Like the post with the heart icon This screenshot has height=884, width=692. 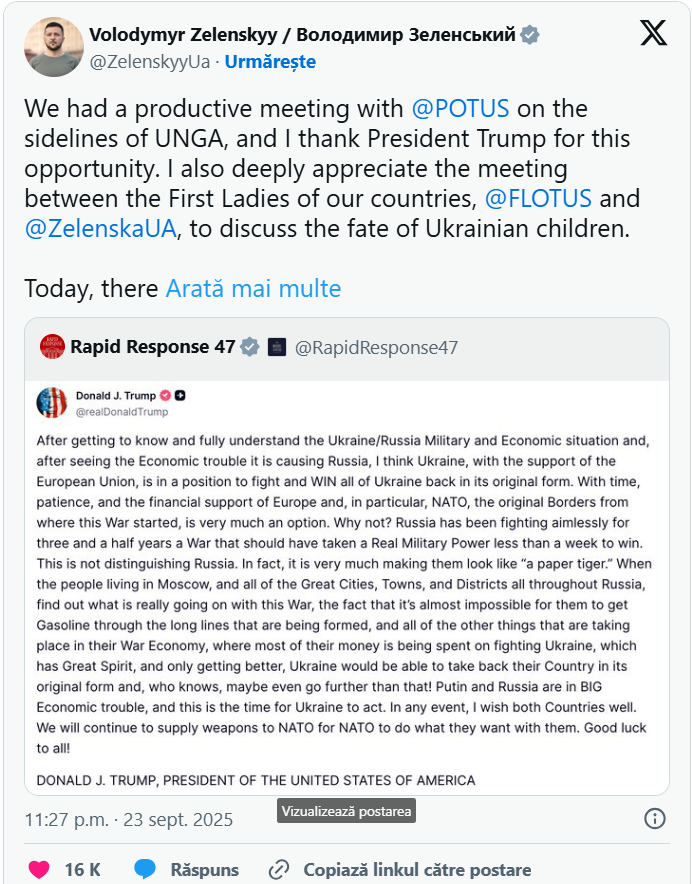point(39,869)
